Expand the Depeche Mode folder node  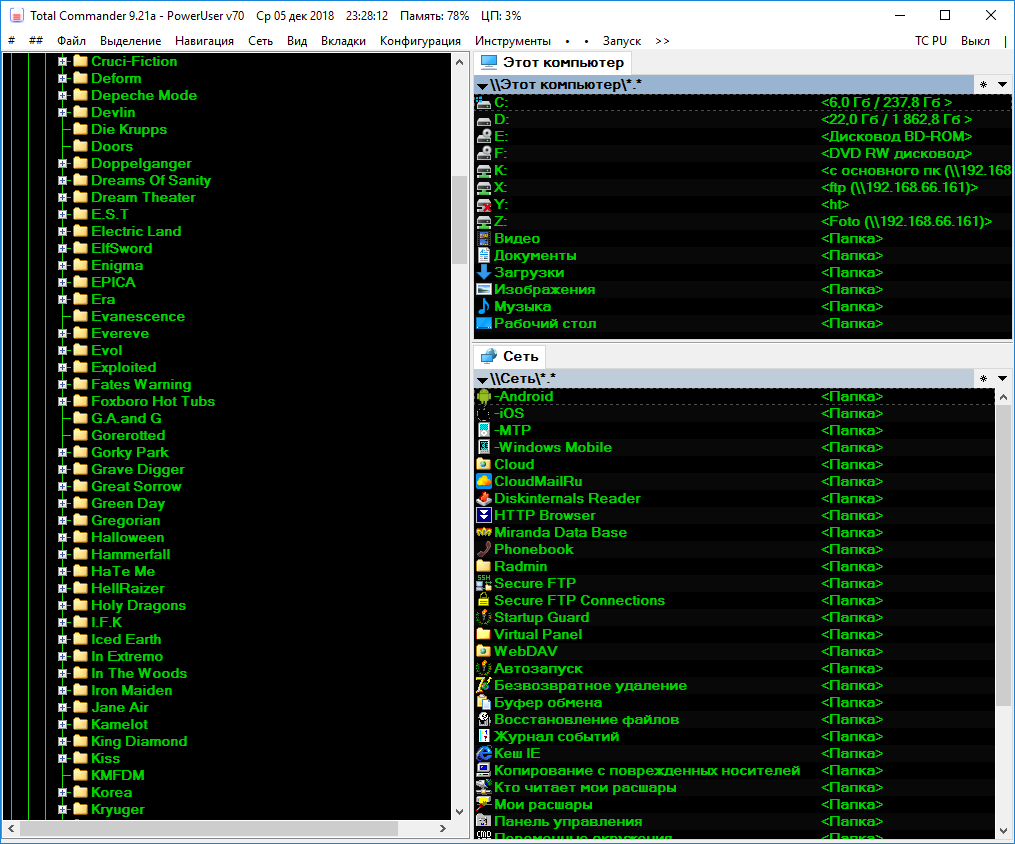click(62, 96)
